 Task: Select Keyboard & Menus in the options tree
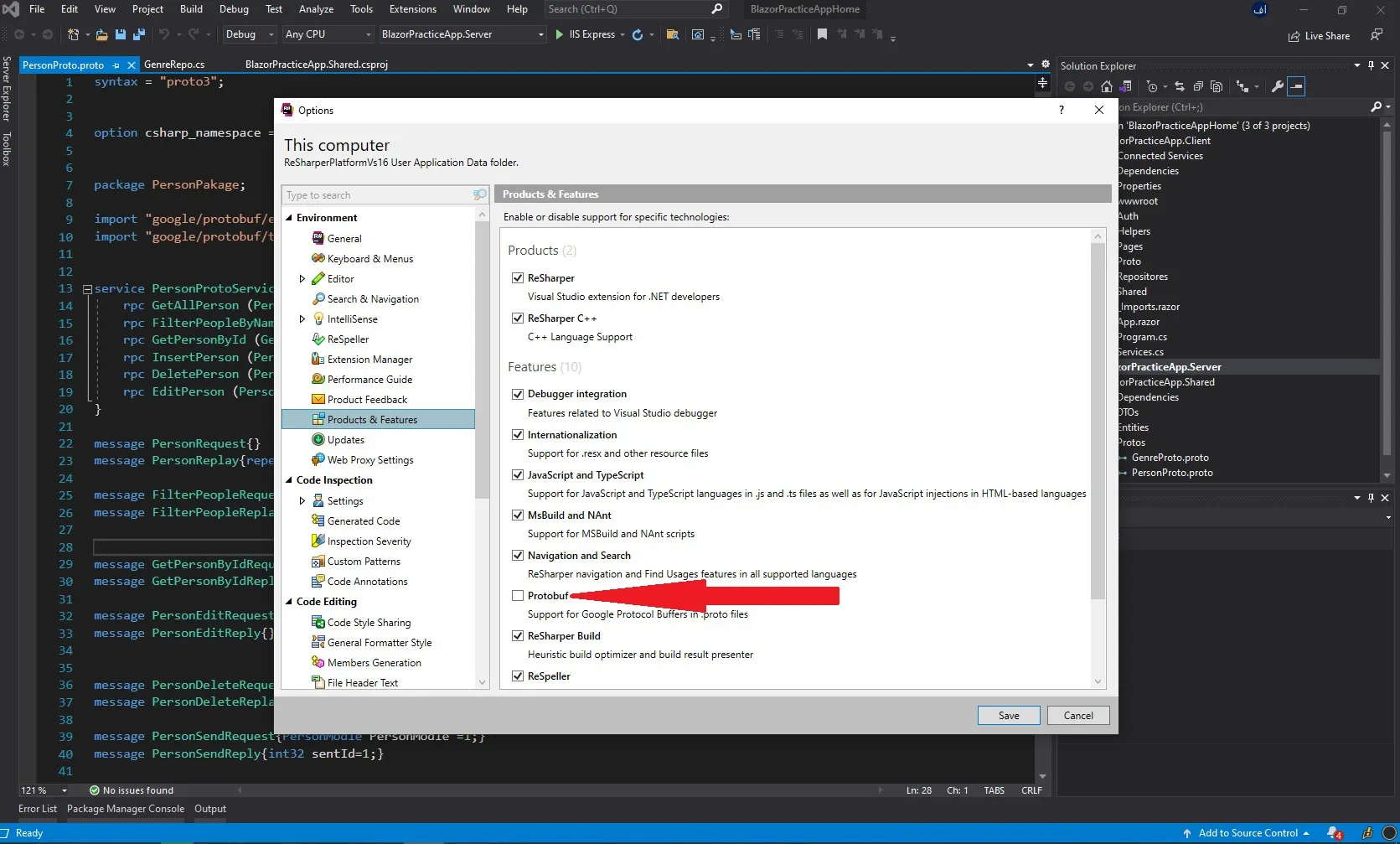[x=369, y=259]
